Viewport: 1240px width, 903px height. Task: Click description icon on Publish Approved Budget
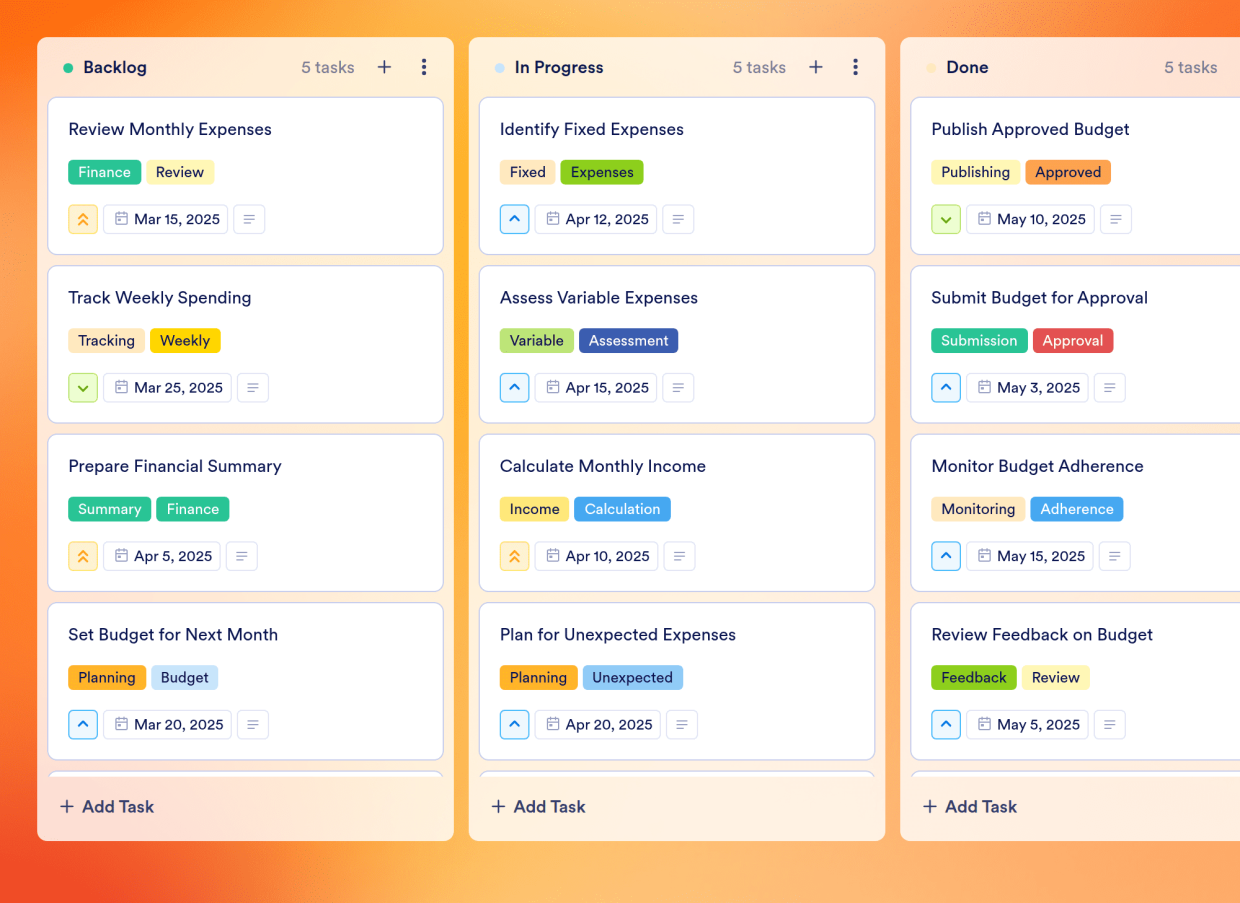click(x=1116, y=219)
